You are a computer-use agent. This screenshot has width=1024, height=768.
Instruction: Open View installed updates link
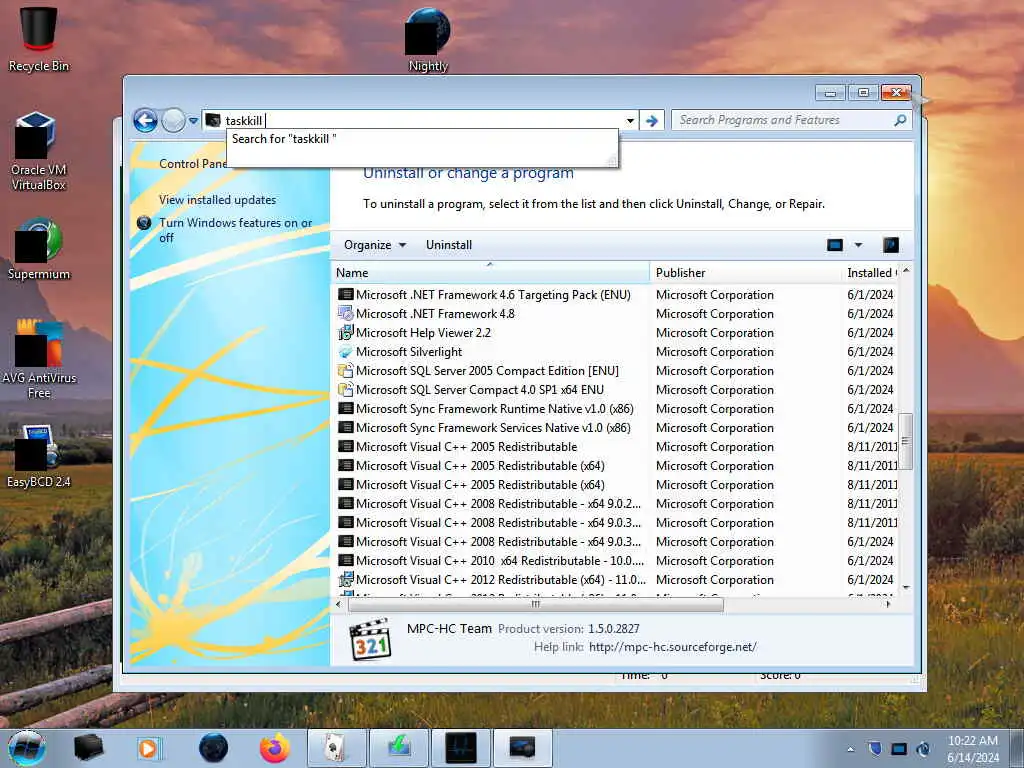click(217, 200)
